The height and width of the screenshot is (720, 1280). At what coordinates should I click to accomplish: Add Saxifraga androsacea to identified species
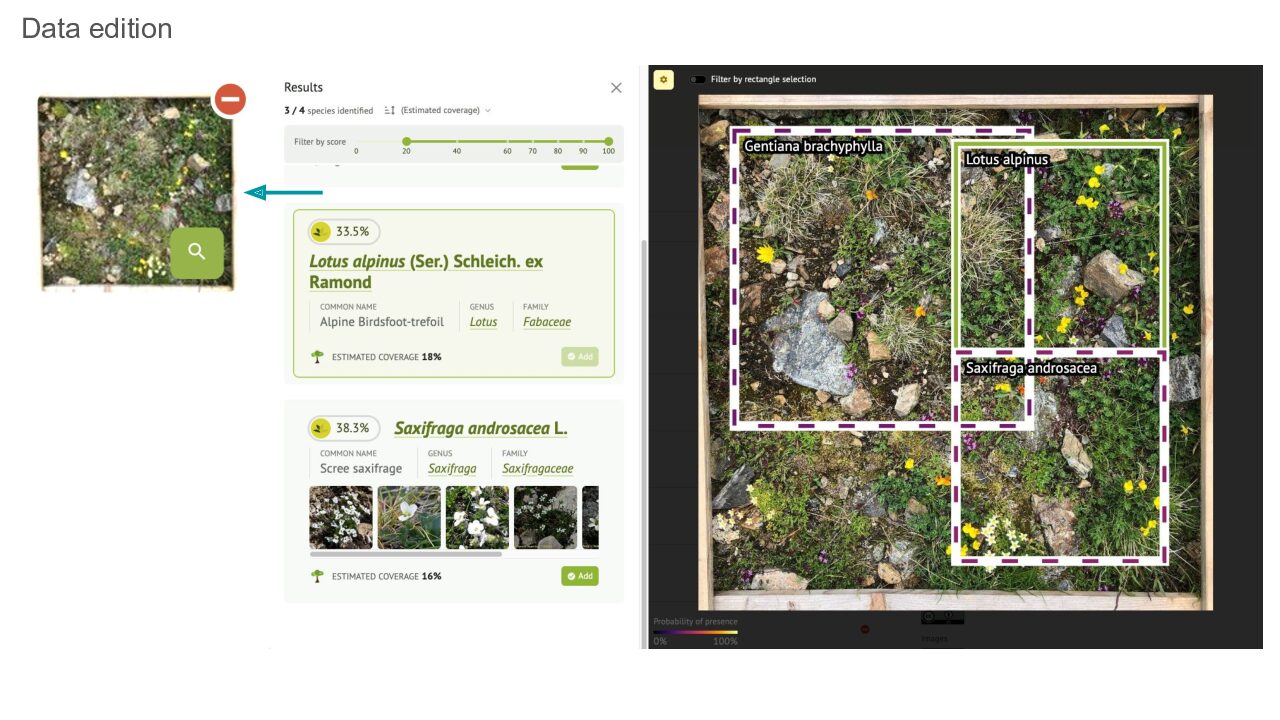(579, 576)
